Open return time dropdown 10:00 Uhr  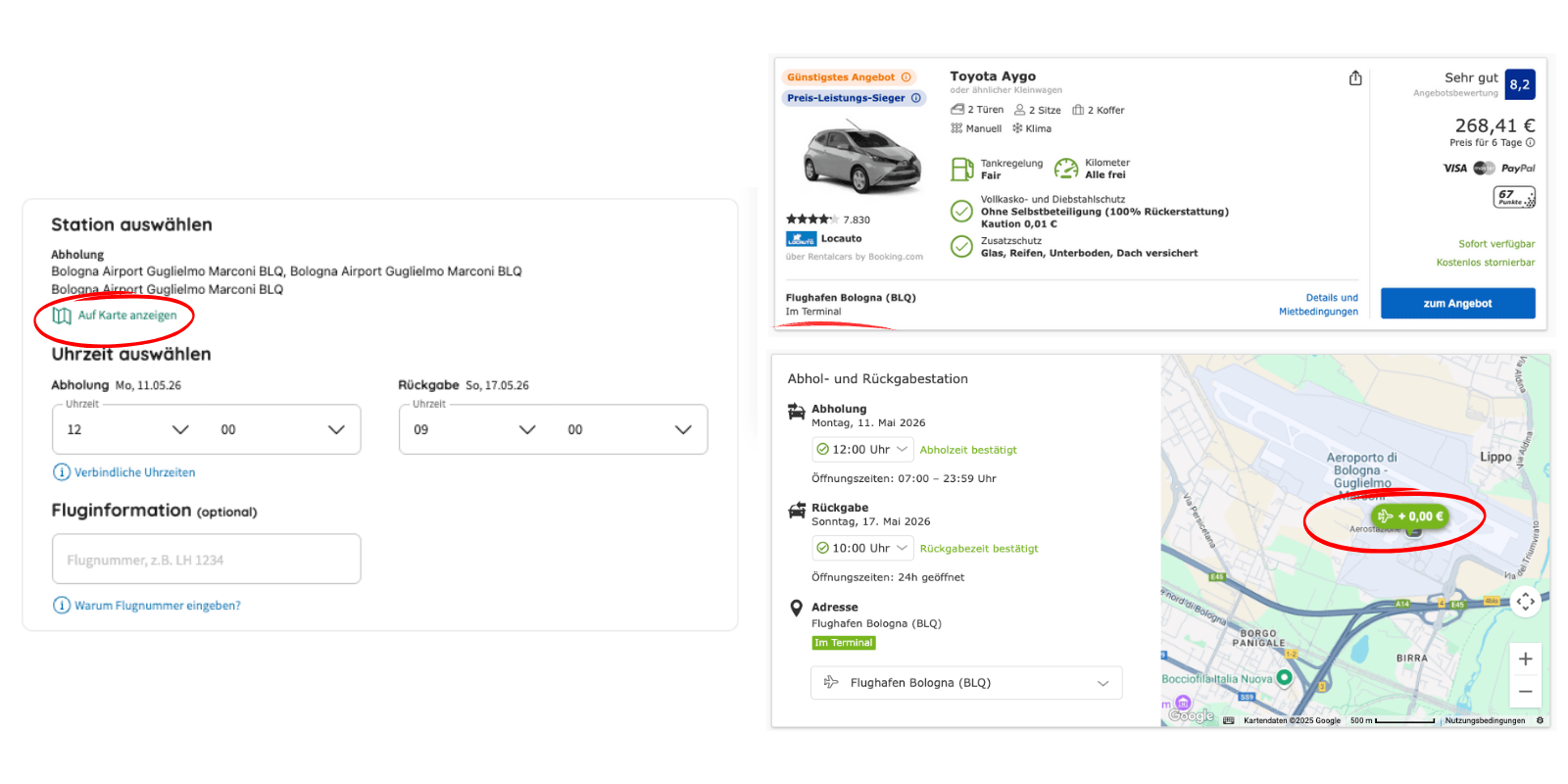click(x=862, y=548)
